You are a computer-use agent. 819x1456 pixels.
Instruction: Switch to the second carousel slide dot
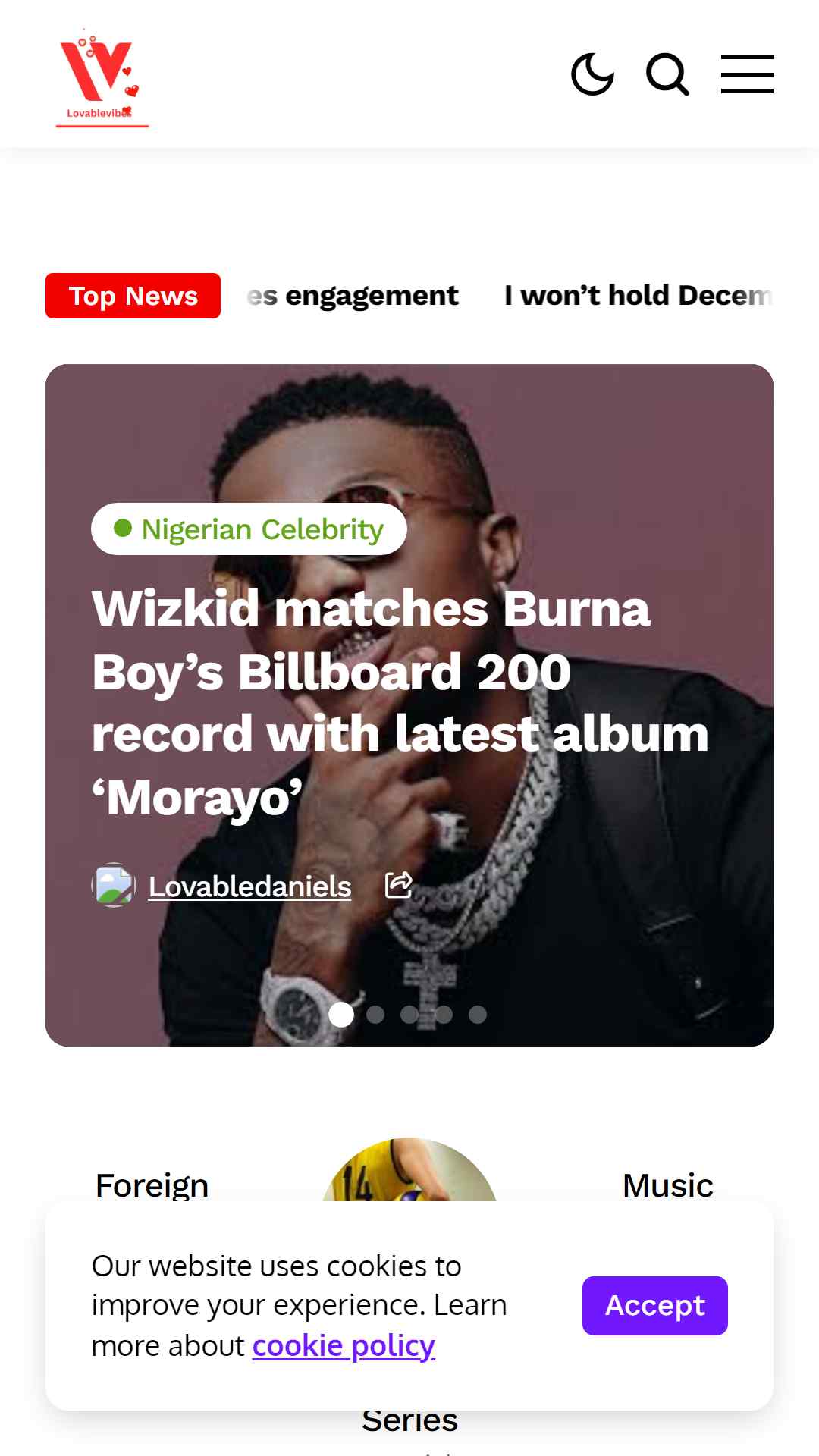click(375, 1015)
